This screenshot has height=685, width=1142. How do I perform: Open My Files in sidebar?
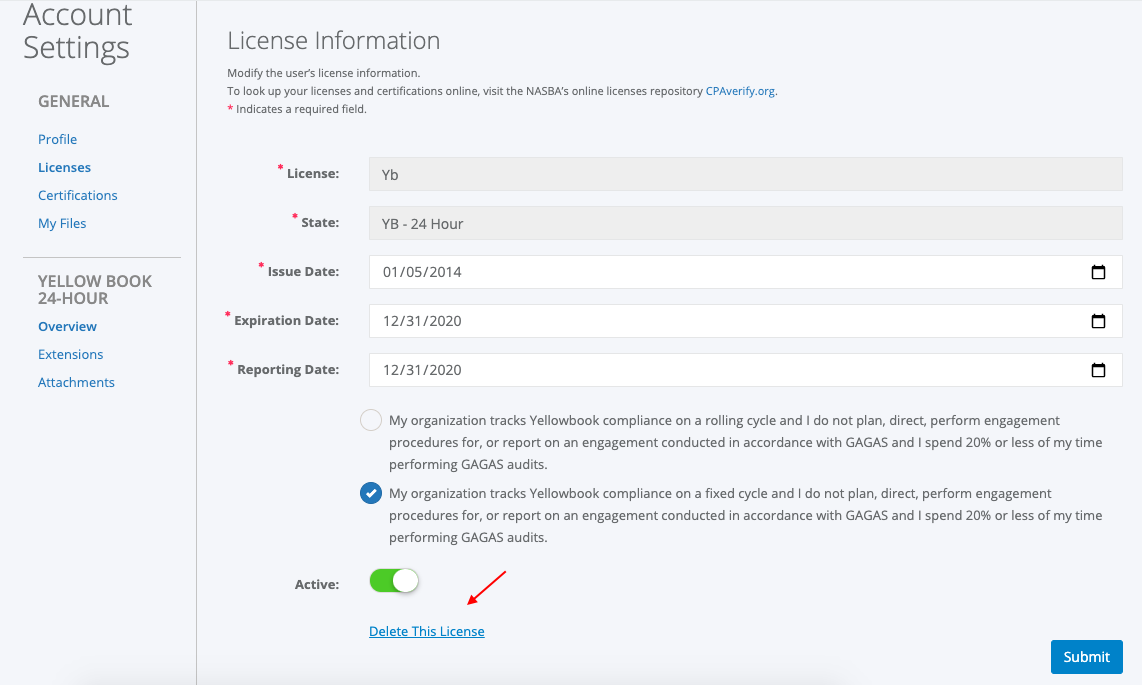pyautogui.click(x=62, y=223)
